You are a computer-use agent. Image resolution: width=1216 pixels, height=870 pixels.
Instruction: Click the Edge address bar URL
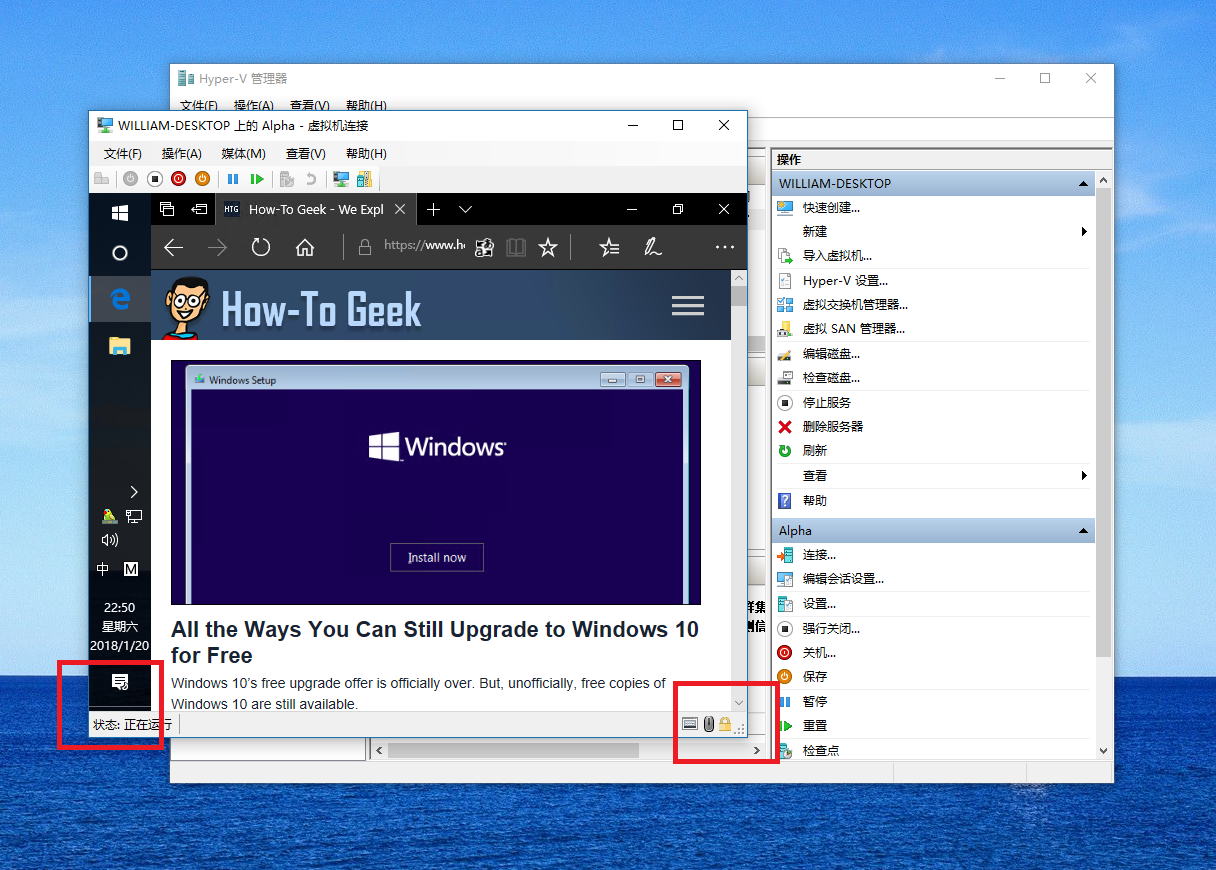(425, 246)
